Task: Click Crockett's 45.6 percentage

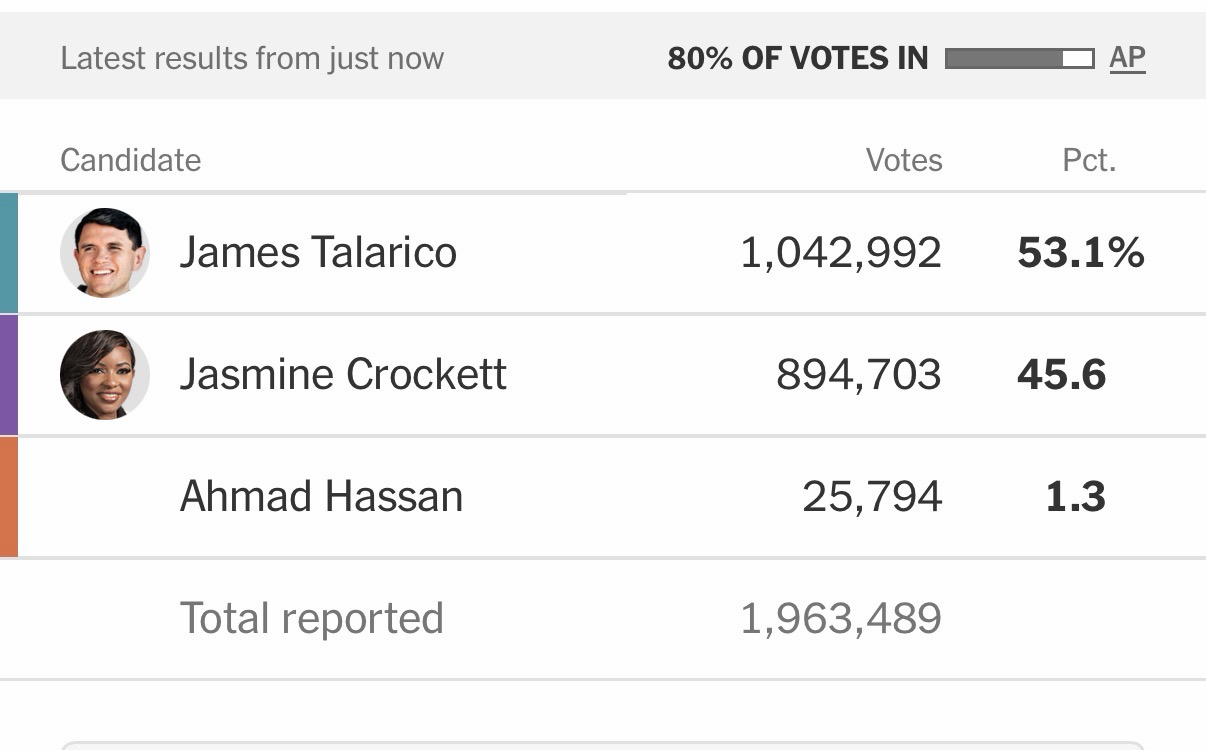Action: click(x=1061, y=375)
